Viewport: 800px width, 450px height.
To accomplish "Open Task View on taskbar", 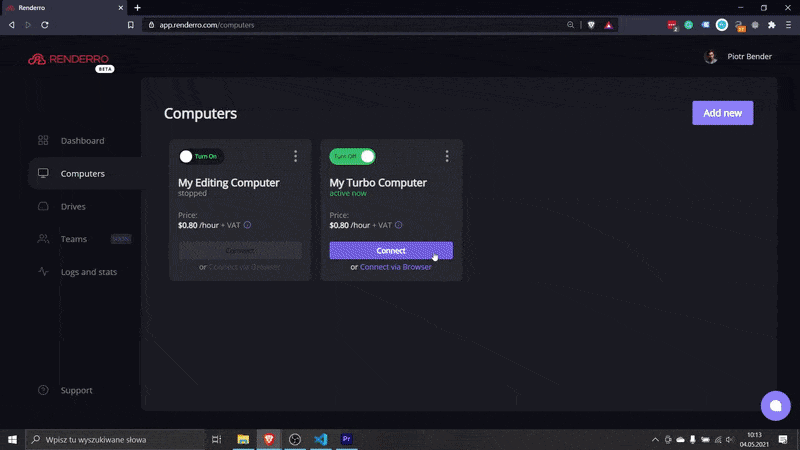I will (217, 439).
